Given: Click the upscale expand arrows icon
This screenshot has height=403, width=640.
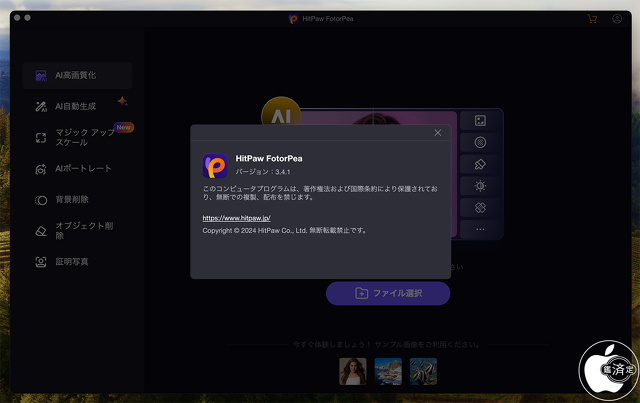Looking at the screenshot, I should 41,138.
